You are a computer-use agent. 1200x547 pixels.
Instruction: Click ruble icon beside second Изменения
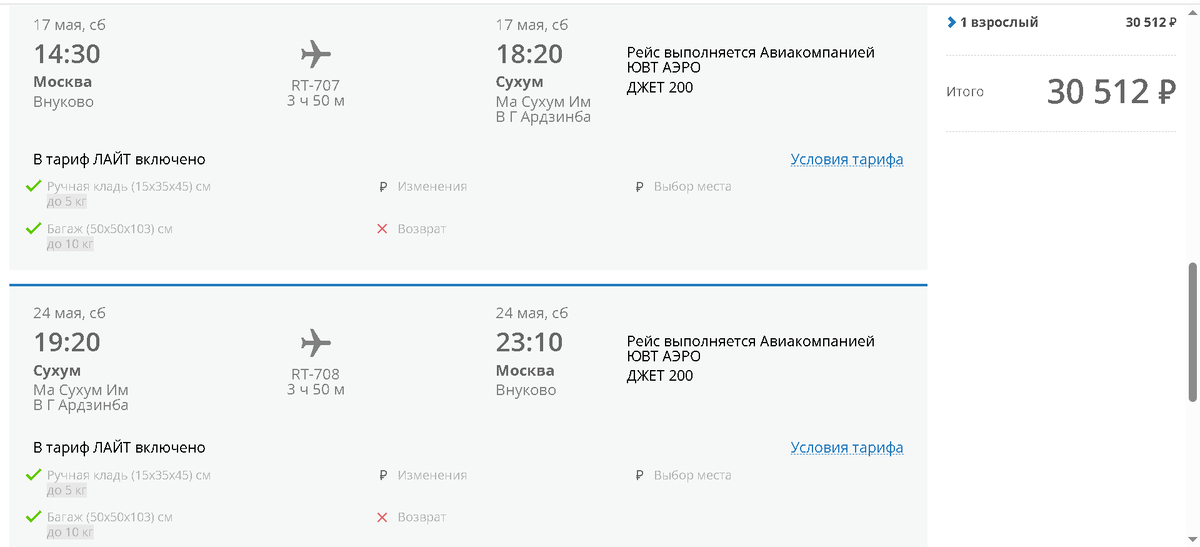[x=383, y=475]
